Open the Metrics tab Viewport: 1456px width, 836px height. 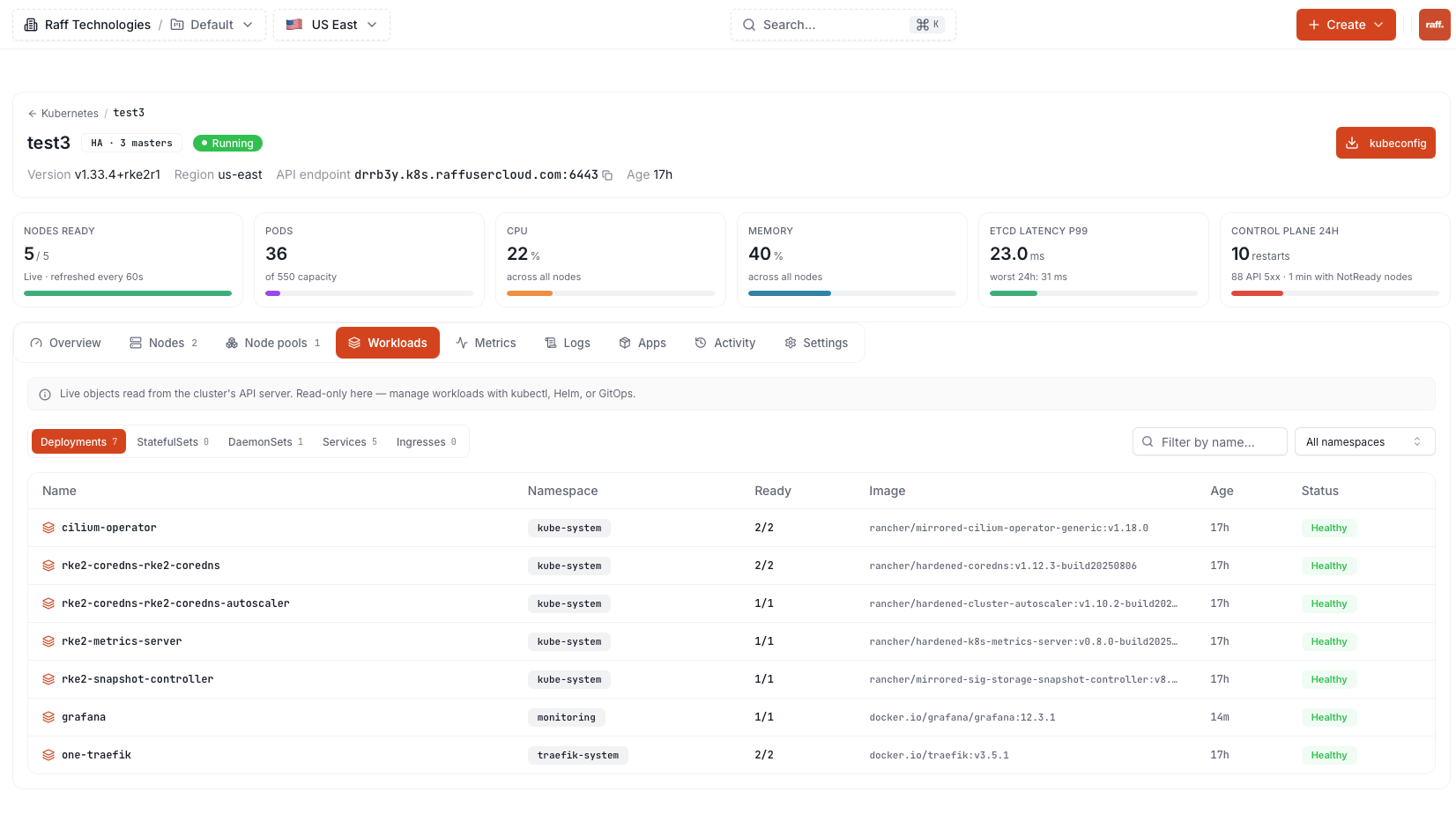[486, 343]
